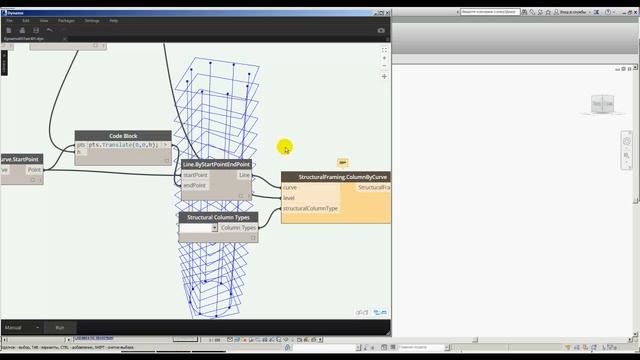Click the Revit search input field
The height and width of the screenshot is (360, 640).
click(x=490, y=12)
